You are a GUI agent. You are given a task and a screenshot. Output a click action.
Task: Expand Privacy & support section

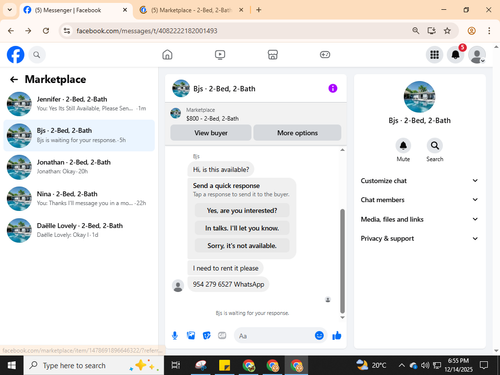(419, 238)
